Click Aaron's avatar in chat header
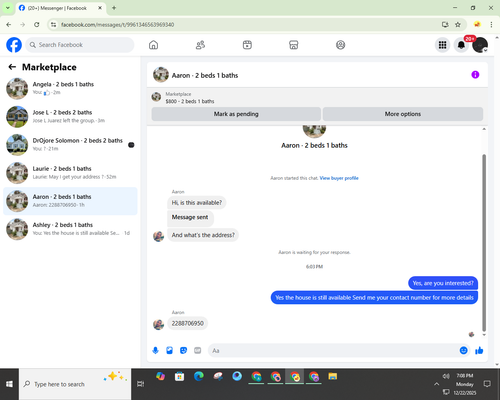500x400 pixels. (x=161, y=75)
